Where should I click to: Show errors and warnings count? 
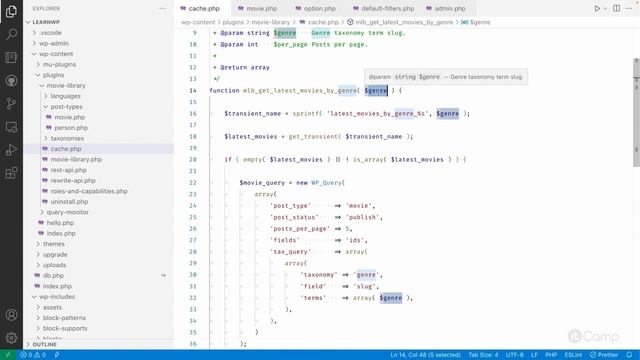click(x=33, y=355)
